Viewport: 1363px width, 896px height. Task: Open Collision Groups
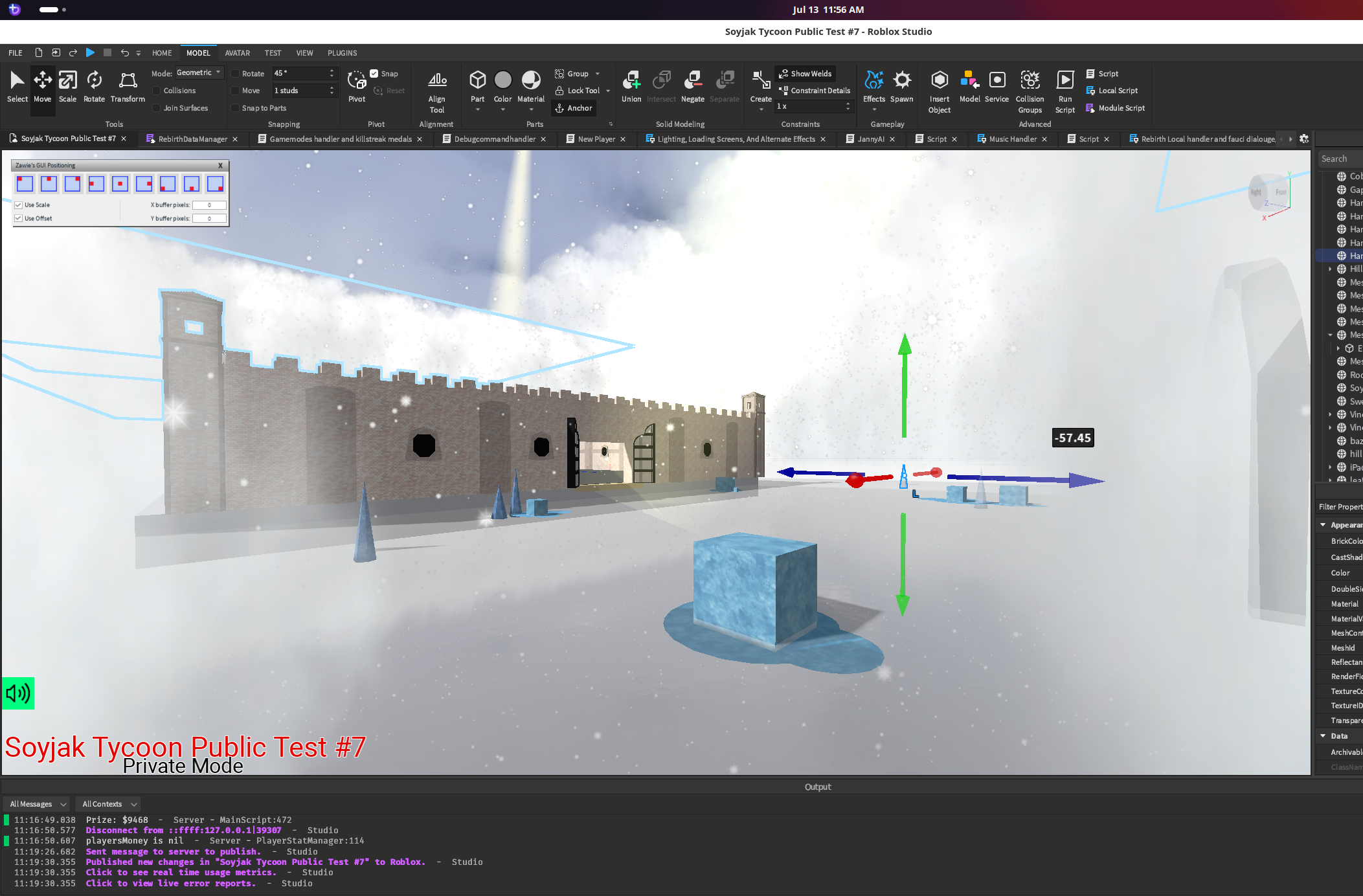[x=1030, y=92]
